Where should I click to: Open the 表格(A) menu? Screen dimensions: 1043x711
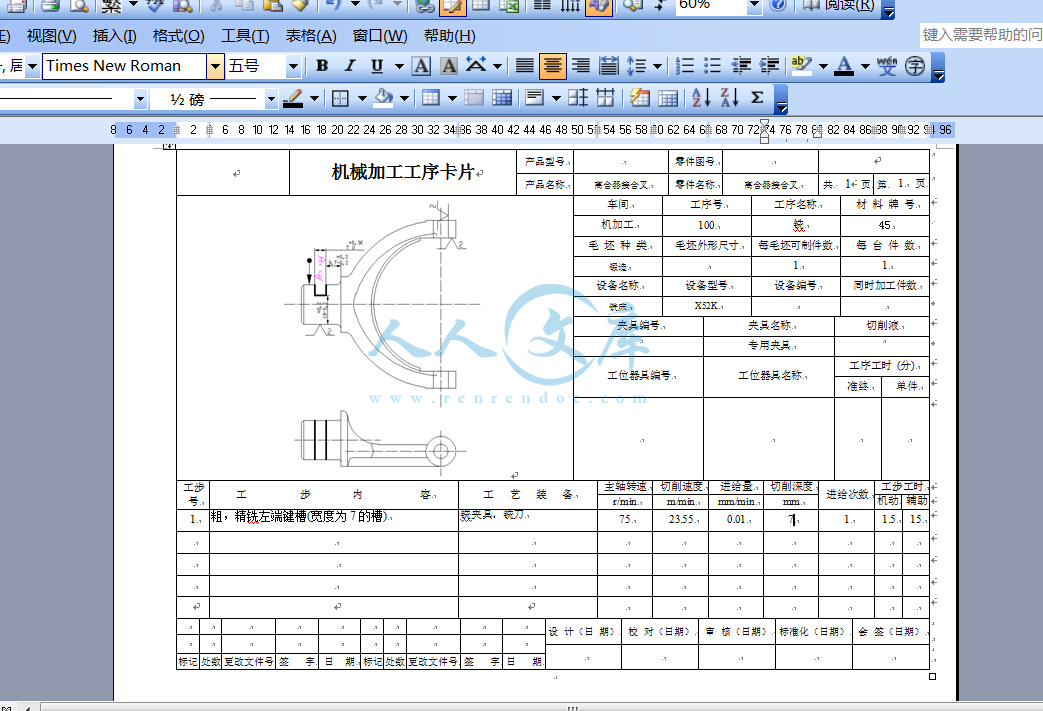311,36
